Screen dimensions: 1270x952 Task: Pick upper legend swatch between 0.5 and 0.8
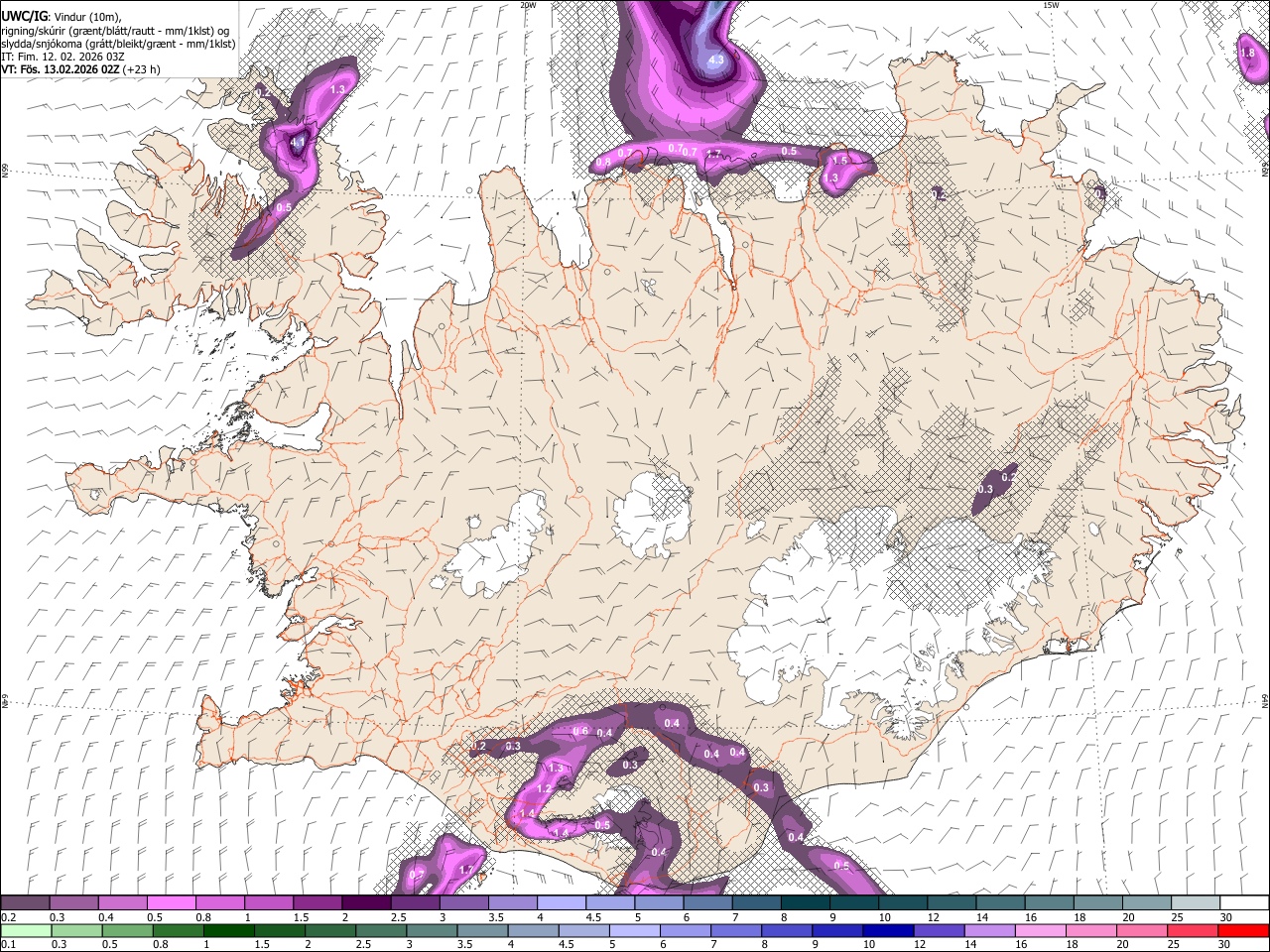(171, 902)
